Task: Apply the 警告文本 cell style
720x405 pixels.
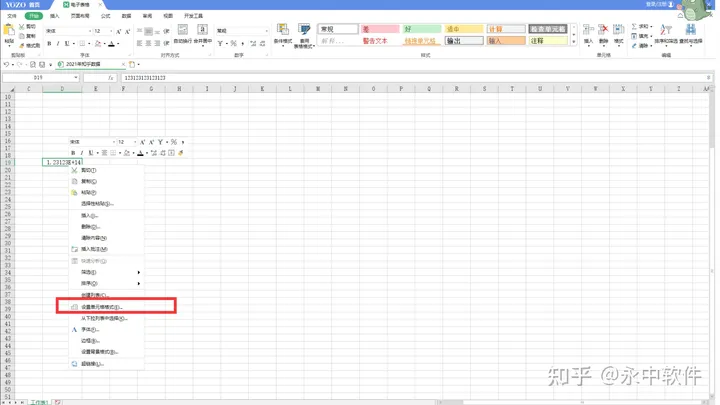Action: click(379, 41)
